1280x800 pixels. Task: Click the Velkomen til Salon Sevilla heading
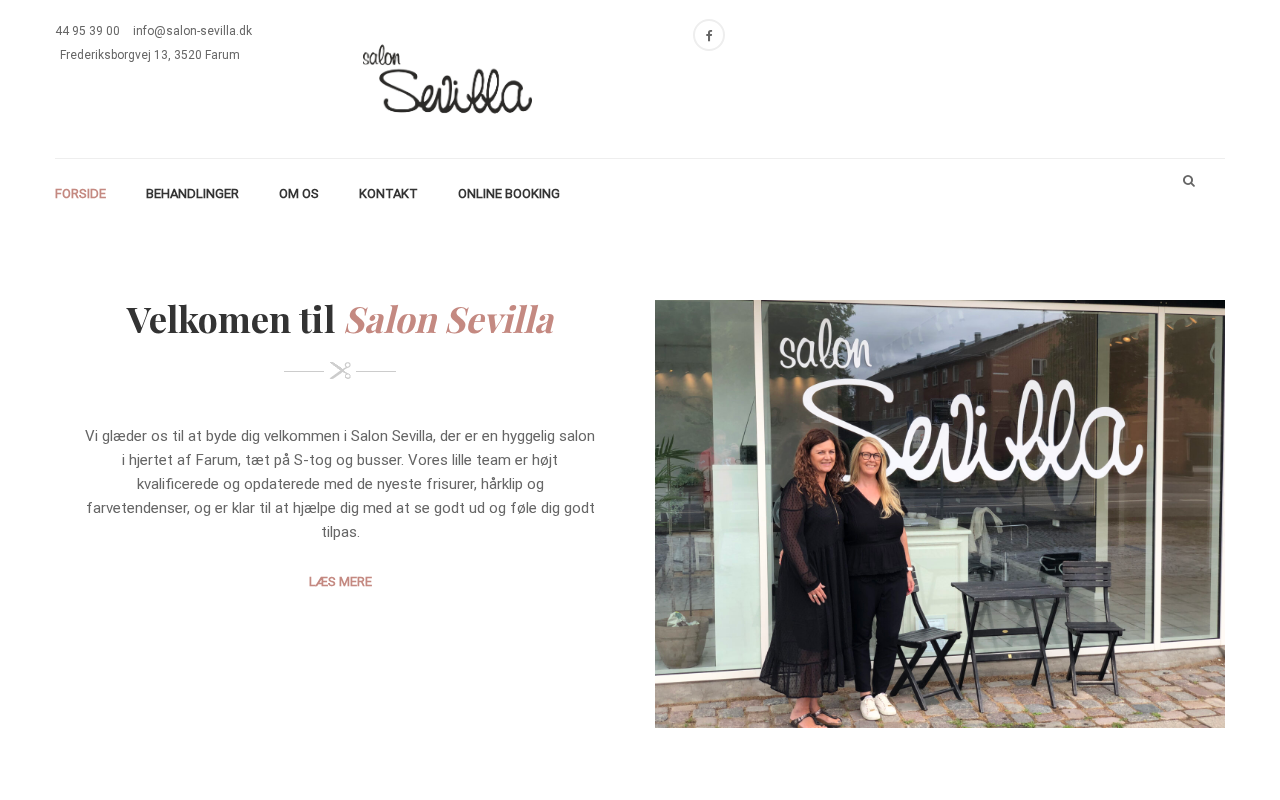(x=340, y=319)
